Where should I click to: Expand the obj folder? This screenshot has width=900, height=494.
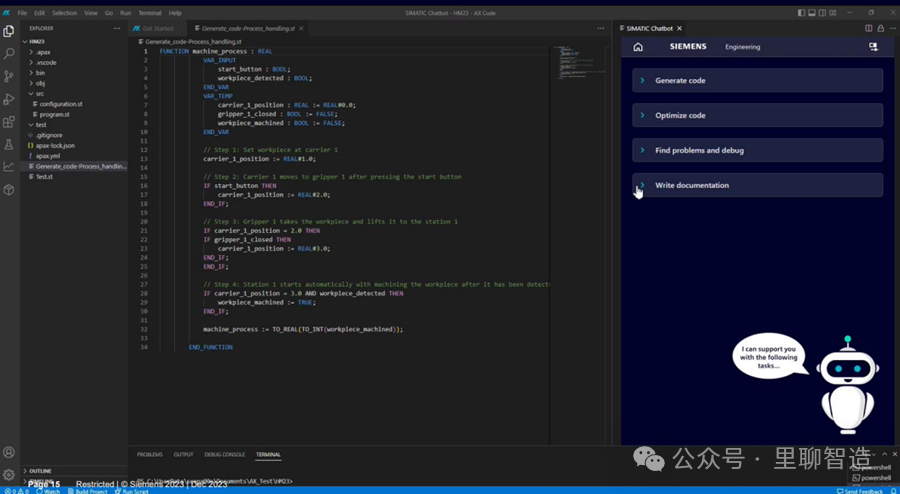point(75,83)
